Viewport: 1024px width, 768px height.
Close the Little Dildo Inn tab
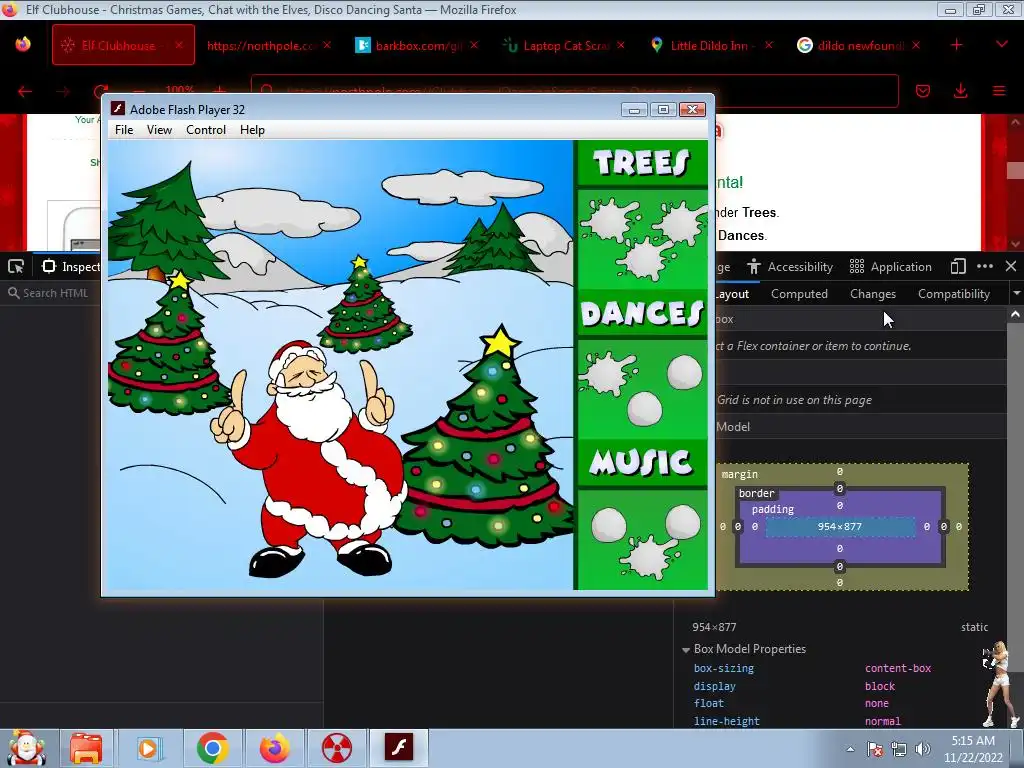pyautogui.click(x=769, y=45)
